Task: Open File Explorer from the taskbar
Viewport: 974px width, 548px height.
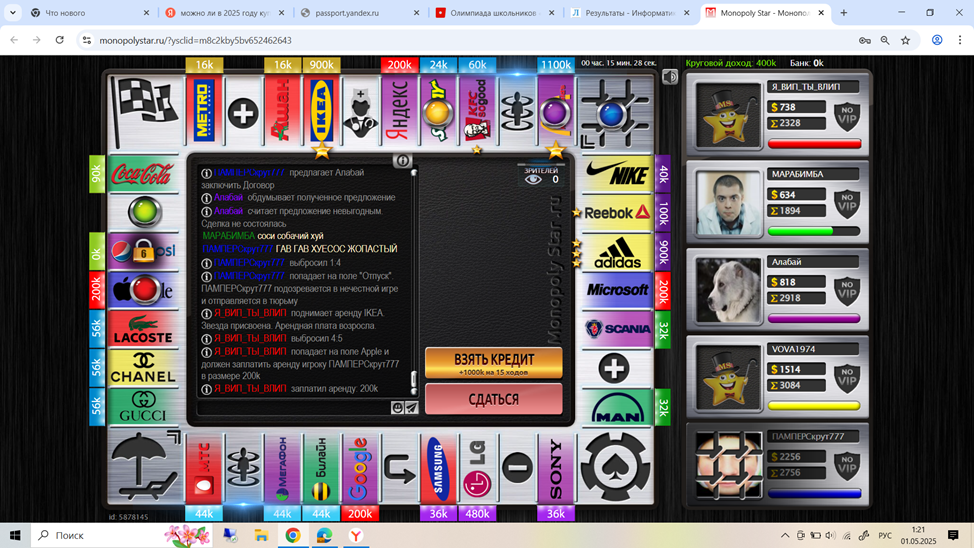Action: click(x=262, y=535)
